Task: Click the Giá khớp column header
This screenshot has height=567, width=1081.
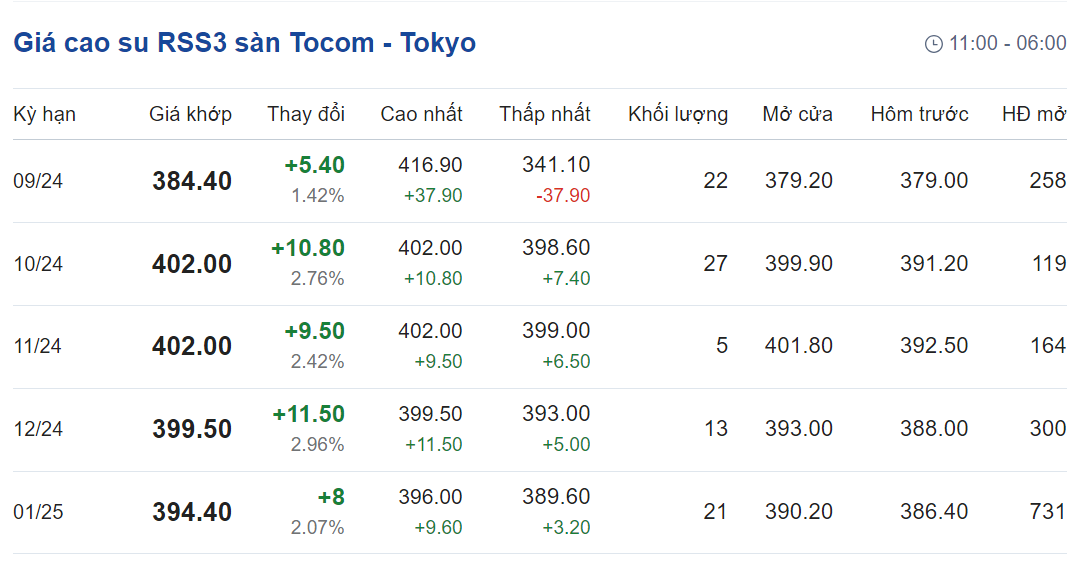Action: [x=190, y=114]
